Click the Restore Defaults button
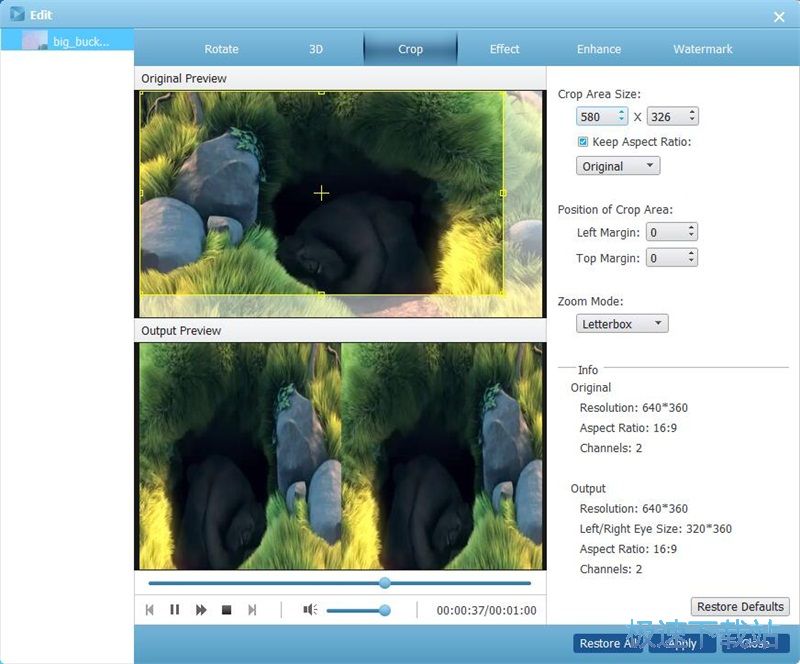Viewport: 800px width, 664px height. (740, 606)
